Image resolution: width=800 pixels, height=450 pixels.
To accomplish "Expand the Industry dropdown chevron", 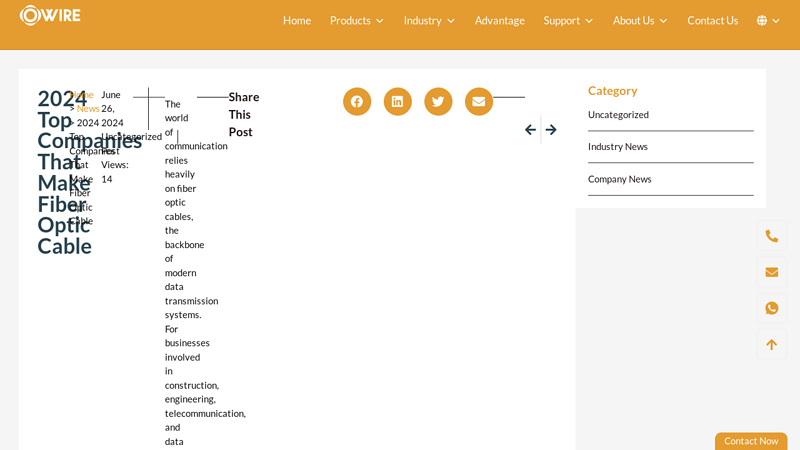I will 451,21.
